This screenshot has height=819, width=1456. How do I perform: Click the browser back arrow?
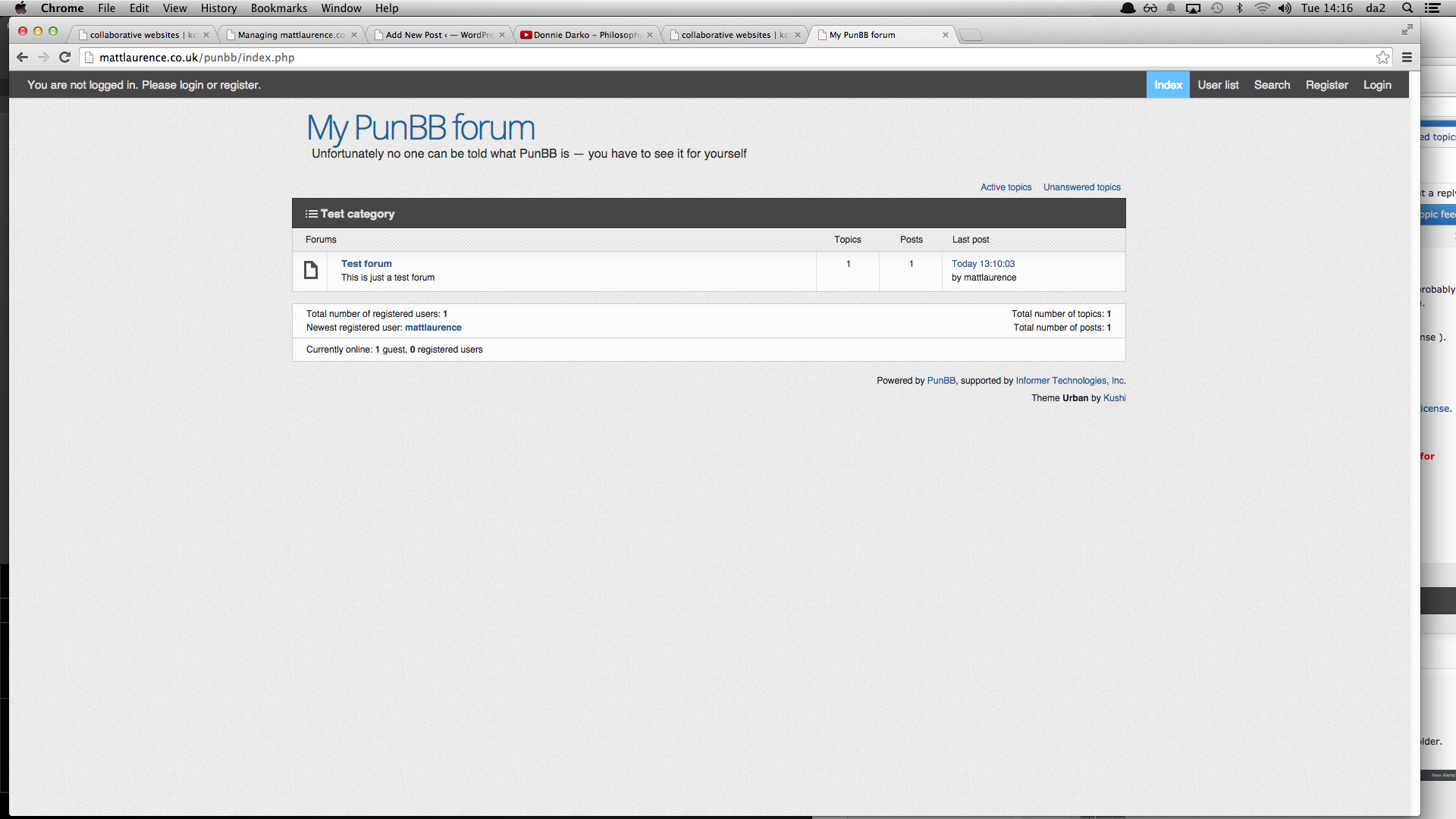pos(22,57)
